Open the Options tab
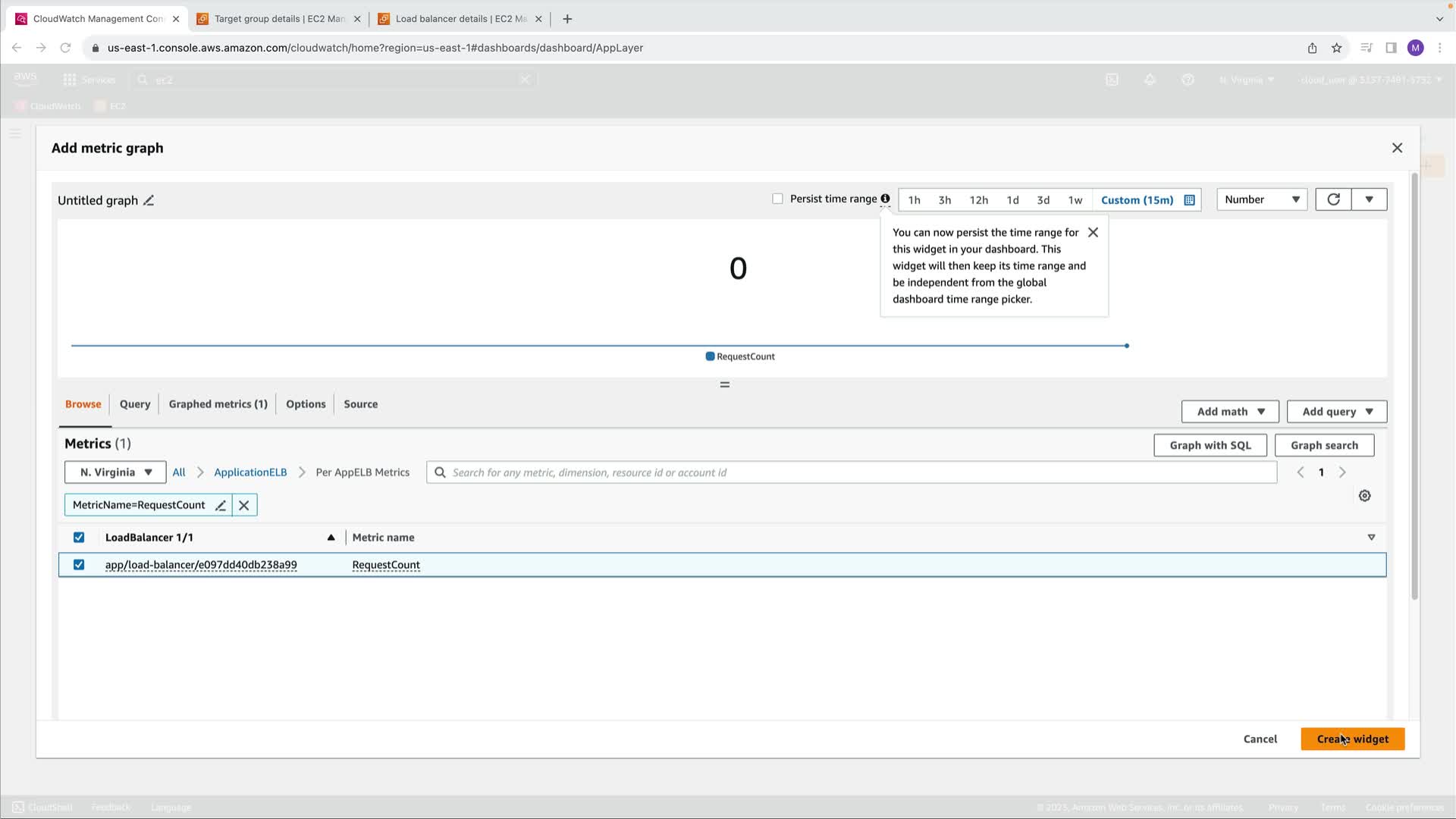This screenshot has height=819, width=1456. tap(306, 404)
